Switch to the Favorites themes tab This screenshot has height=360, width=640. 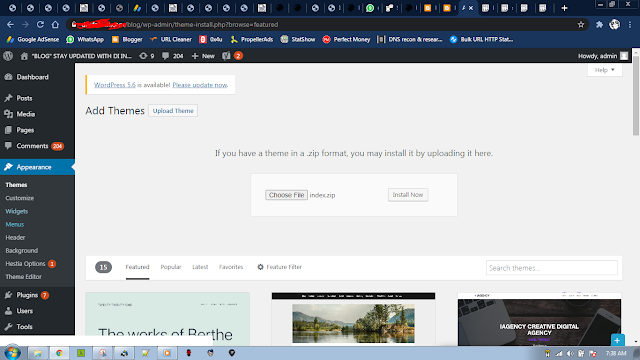pos(231,267)
